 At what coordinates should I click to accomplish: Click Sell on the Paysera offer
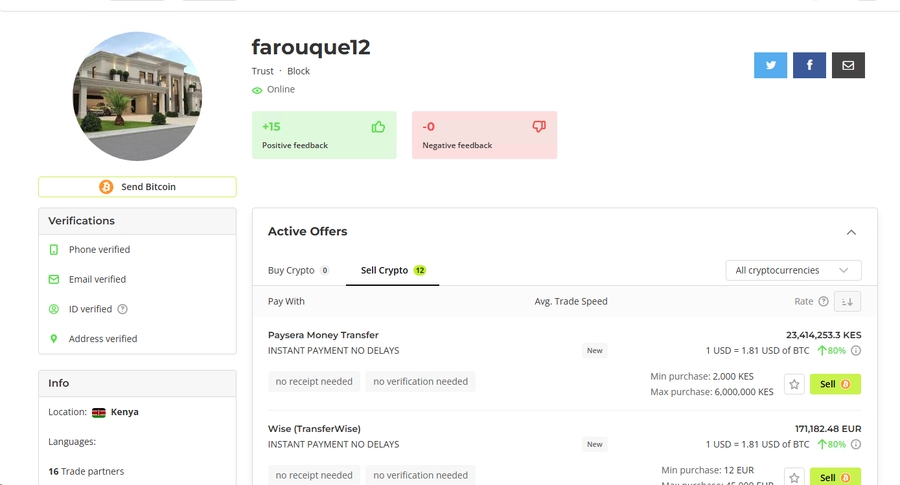(x=835, y=384)
